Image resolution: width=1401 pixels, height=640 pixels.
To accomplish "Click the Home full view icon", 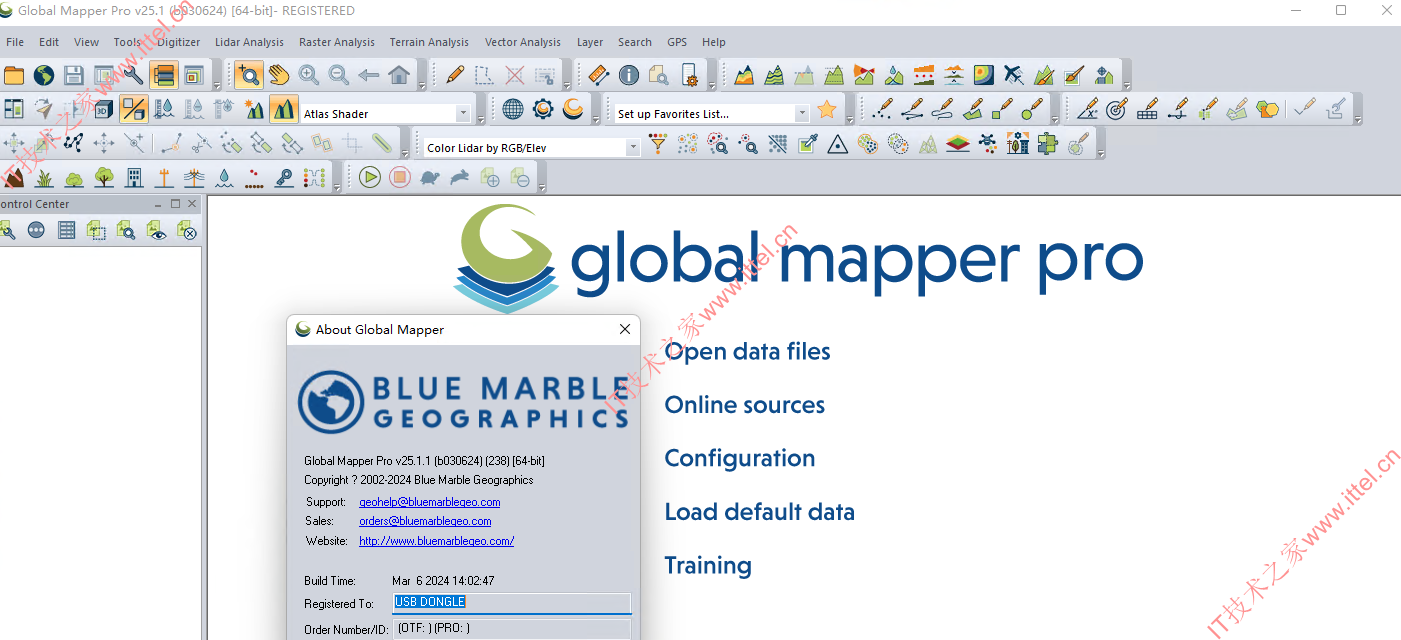I will [399, 75].
